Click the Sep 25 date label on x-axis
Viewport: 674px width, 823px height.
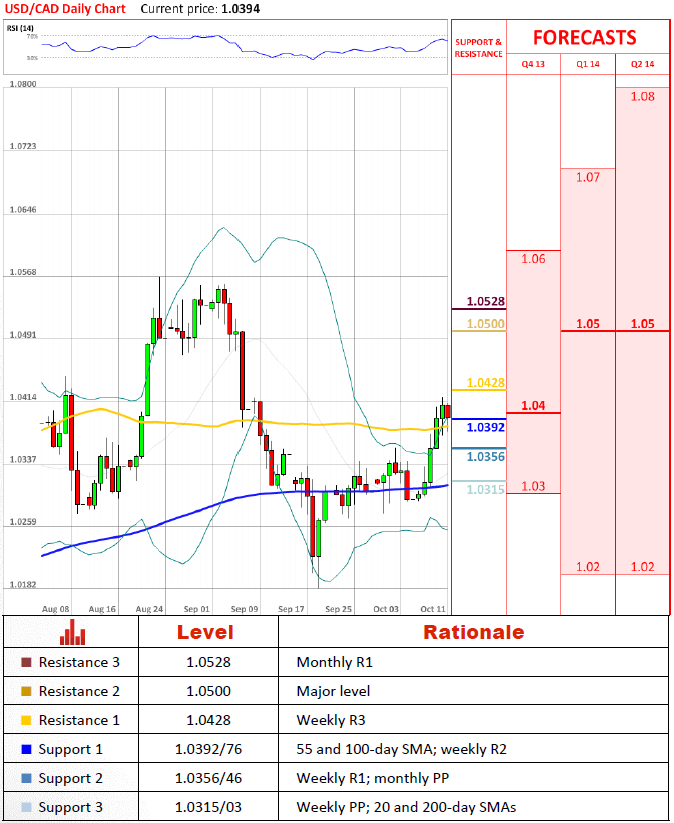point(338,609)
